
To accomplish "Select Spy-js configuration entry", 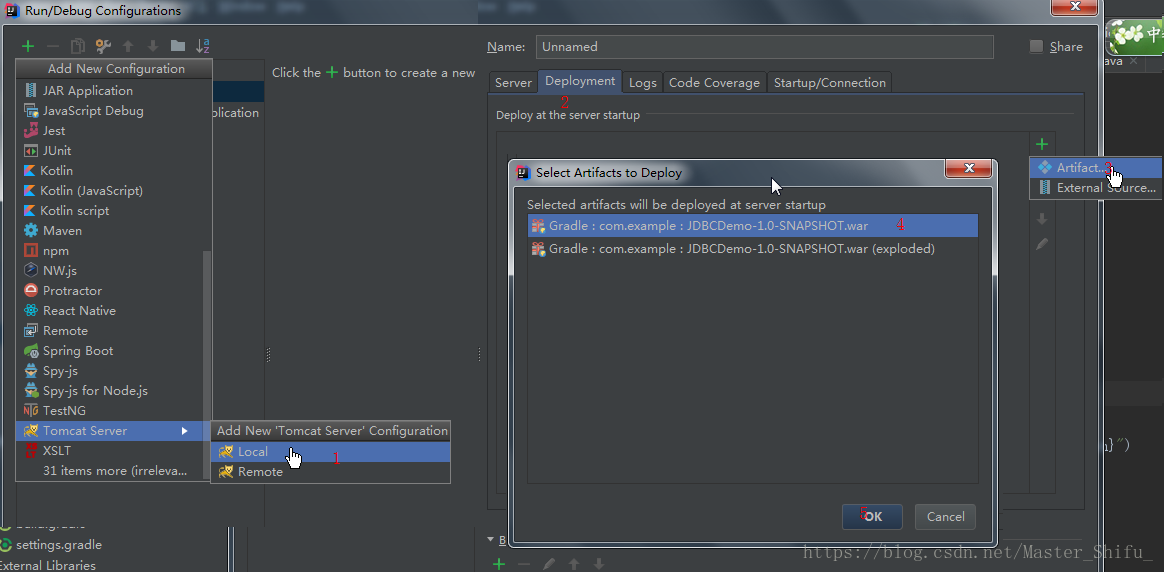I will pos(109,371).
